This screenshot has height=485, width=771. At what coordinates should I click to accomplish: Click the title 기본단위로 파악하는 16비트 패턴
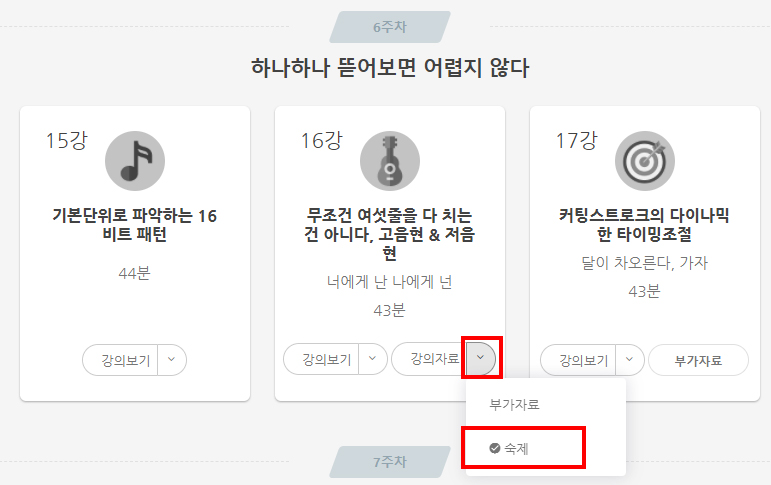point(135,225)
